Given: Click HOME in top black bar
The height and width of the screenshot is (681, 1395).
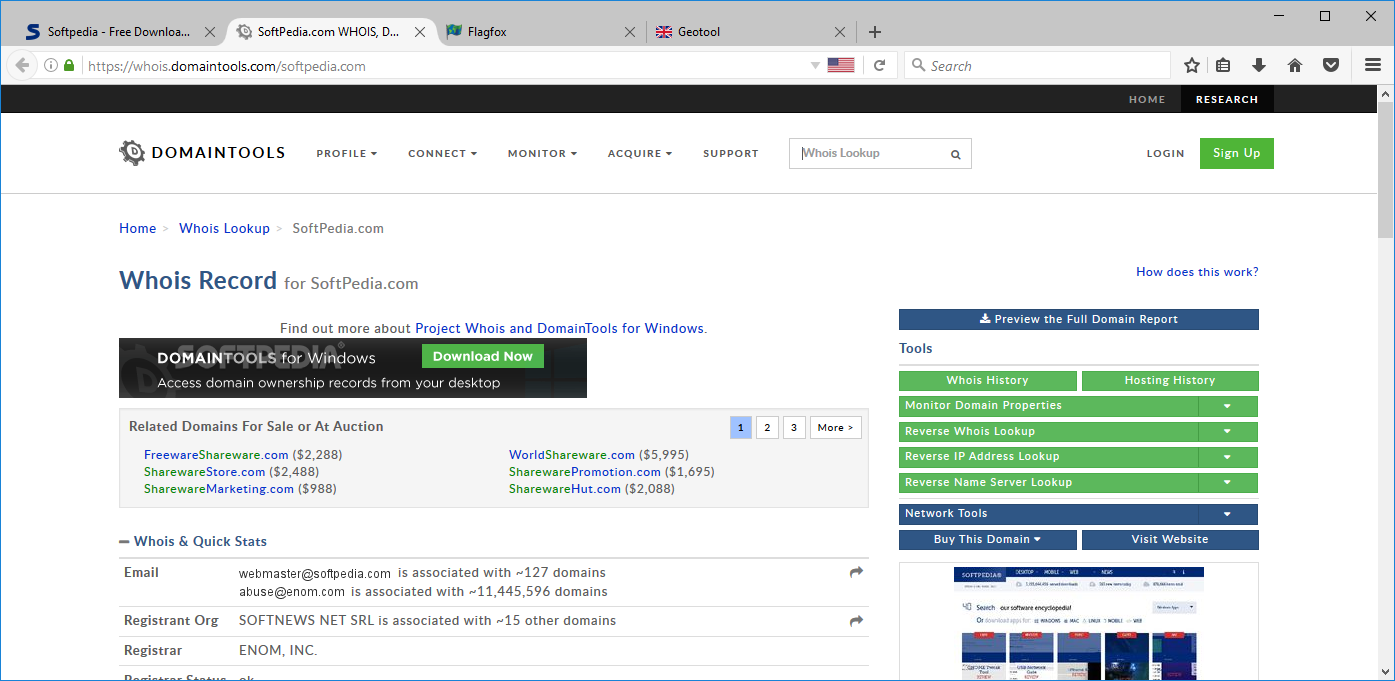Looking at the screenshot, I should pos(1147,100).
